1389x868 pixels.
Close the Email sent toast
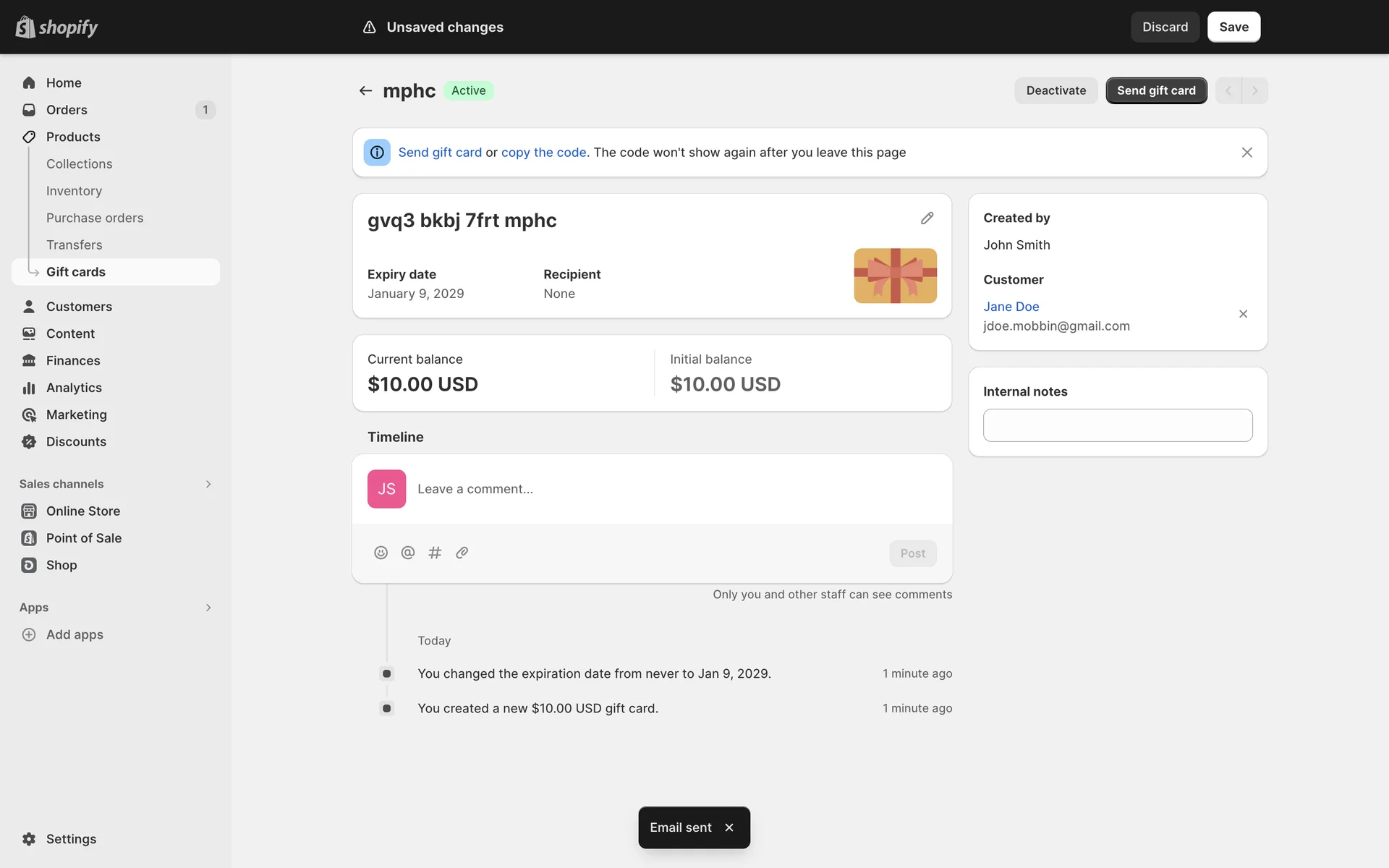pyautogui.click(x=729, y=827)
